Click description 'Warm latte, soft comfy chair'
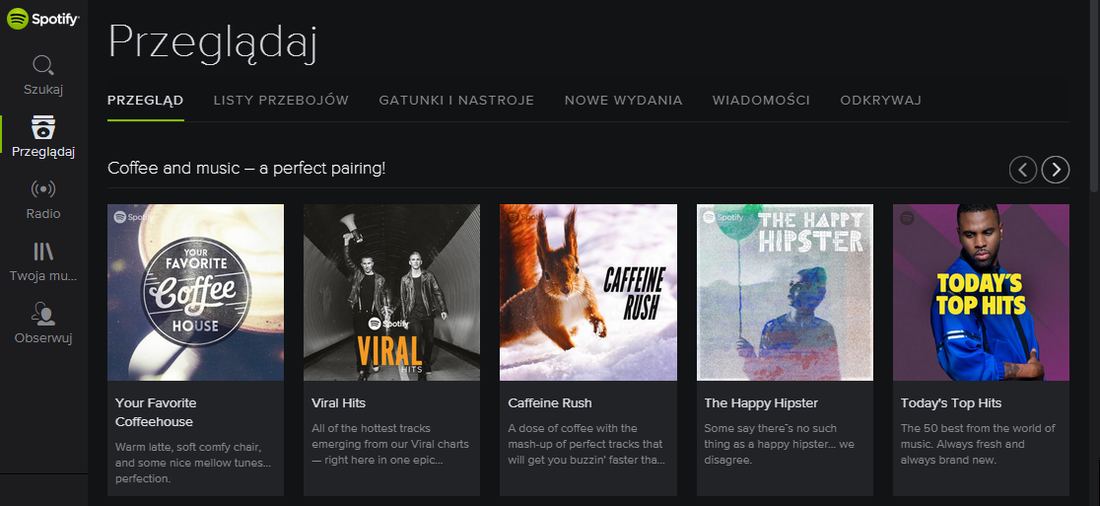This screenshot has width=1100, height=506. click(193, 463)
